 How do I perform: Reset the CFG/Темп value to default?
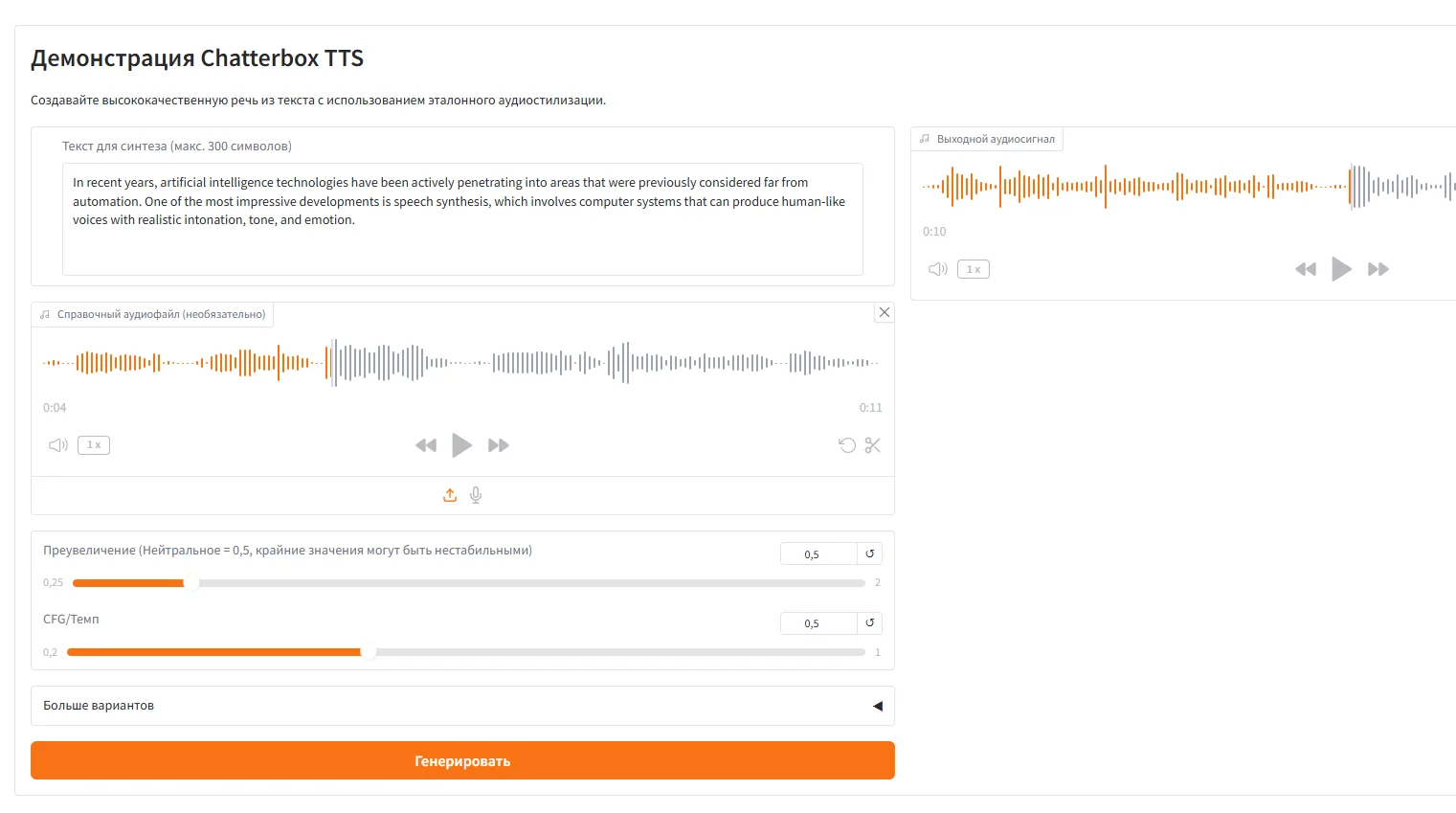[870, 622]
